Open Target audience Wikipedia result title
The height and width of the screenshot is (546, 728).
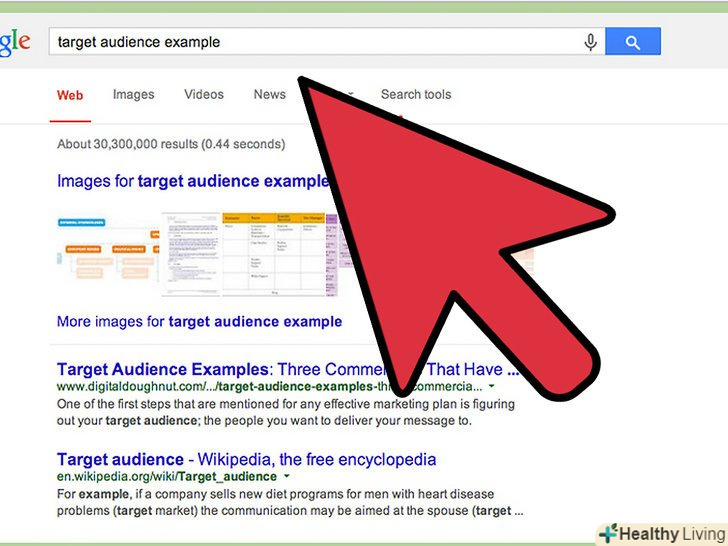247,459
